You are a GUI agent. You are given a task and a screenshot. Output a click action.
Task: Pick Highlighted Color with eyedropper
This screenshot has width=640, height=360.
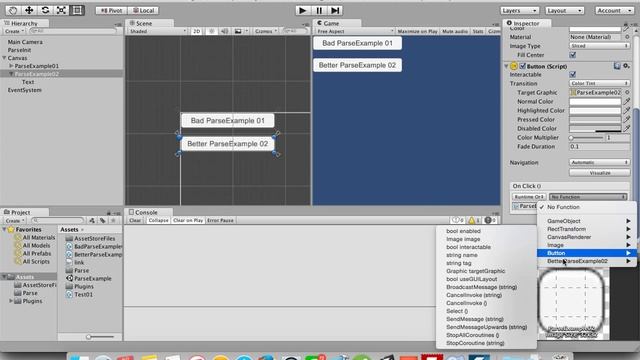(x=627, y=110)
